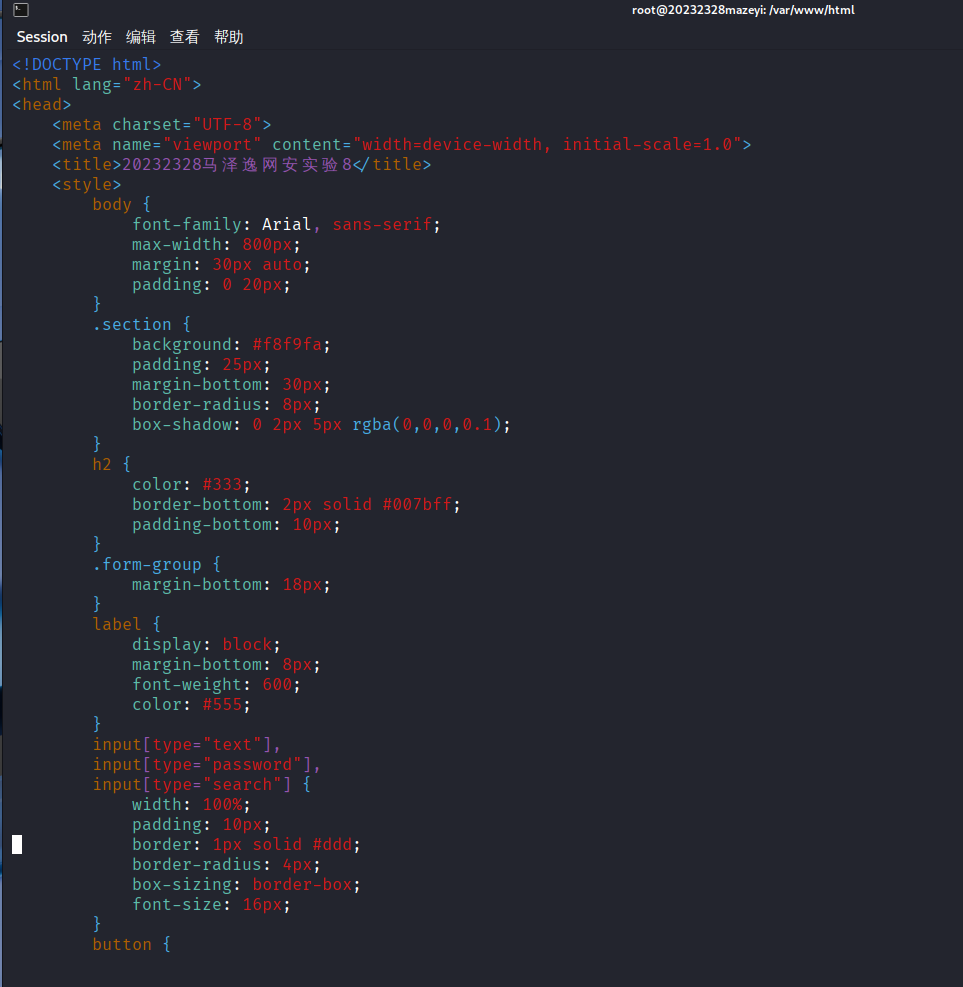Image resolution: width=963 pixels, height=987 pixels.
Task: Click the terminal icon in the title bar
Action: click(x=21, y=10)
